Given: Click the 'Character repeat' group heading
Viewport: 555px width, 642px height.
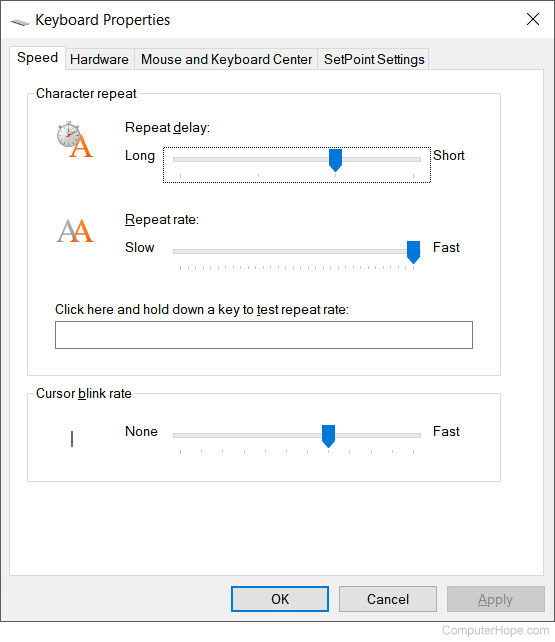Looking at the screenshot, I should click(x=86, y=93).
